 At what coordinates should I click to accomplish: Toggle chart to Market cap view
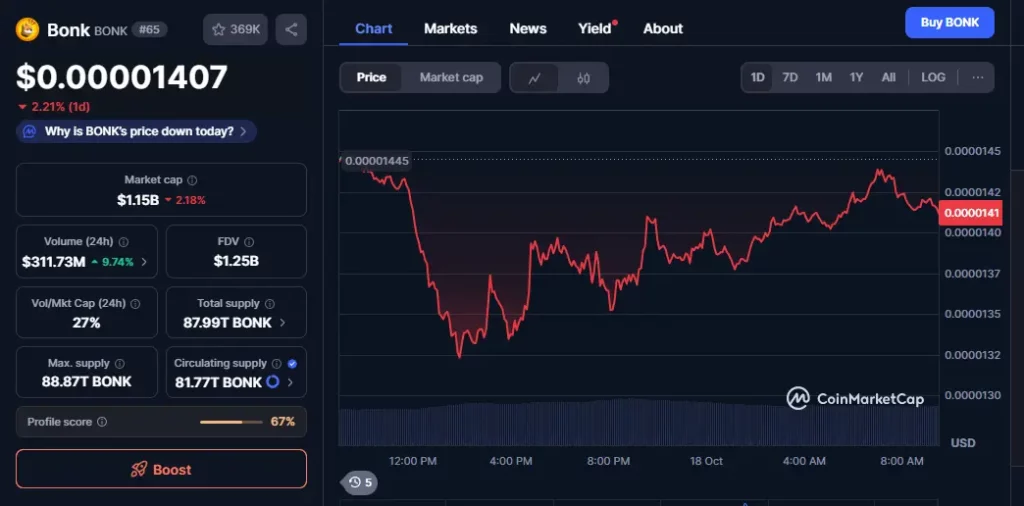pyautogui.click(x=450, y=77)
